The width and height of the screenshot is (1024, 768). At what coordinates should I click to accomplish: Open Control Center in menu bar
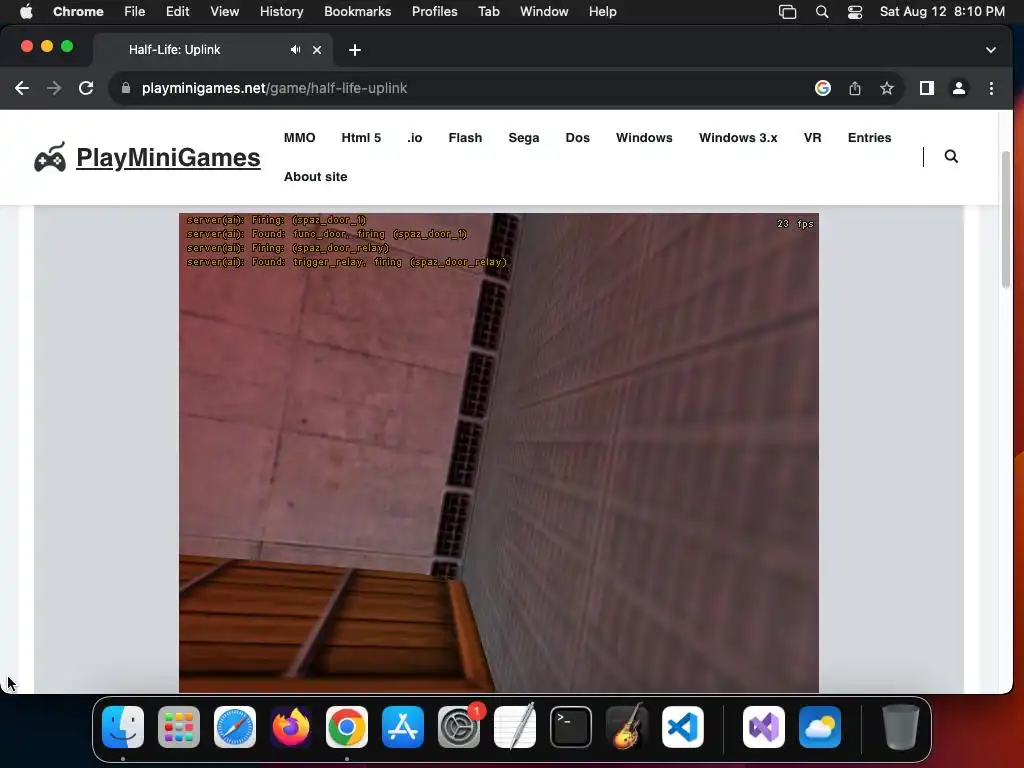855,12
